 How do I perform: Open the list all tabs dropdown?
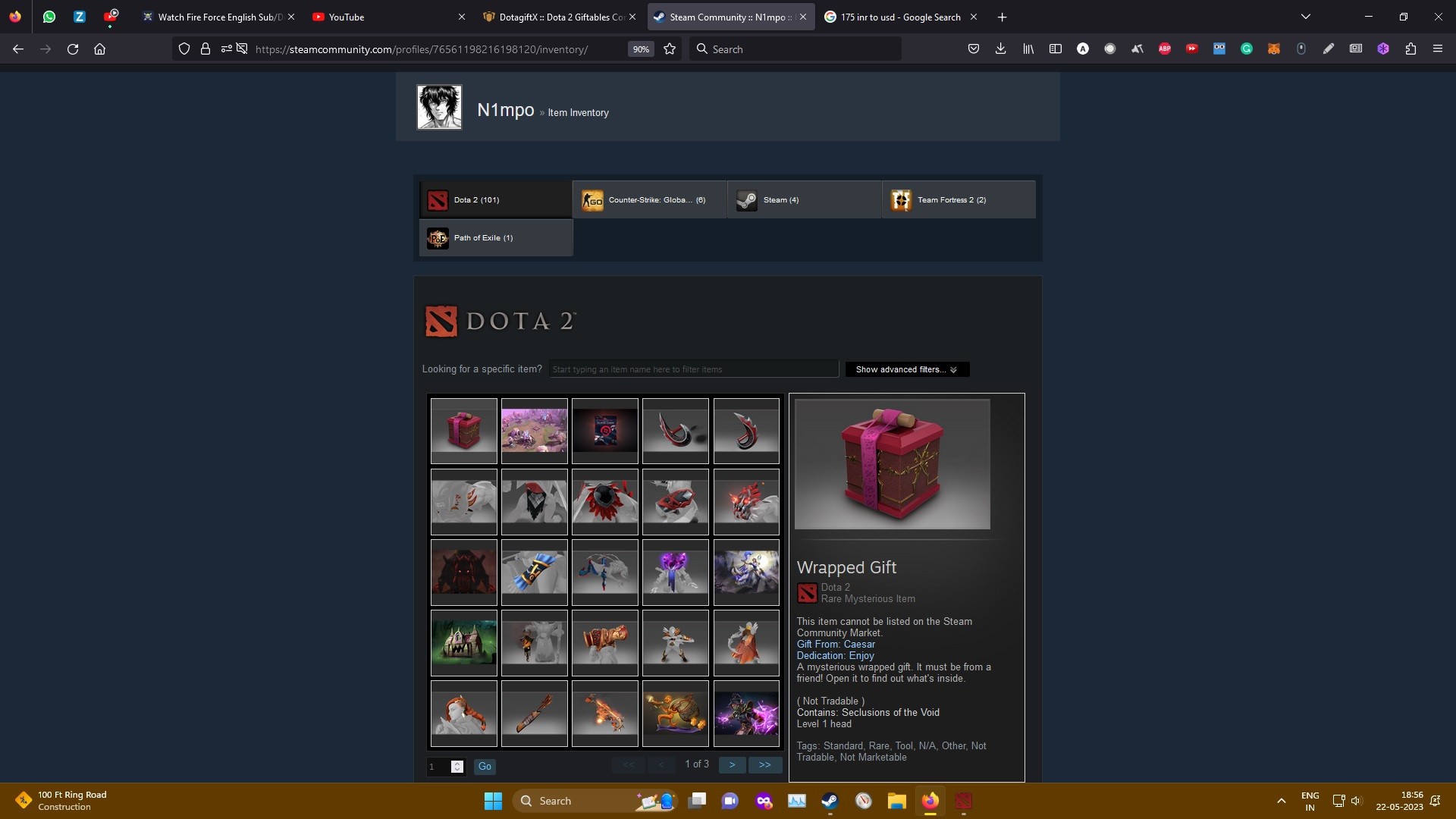pyautogui.click(x=1306, y=17)
